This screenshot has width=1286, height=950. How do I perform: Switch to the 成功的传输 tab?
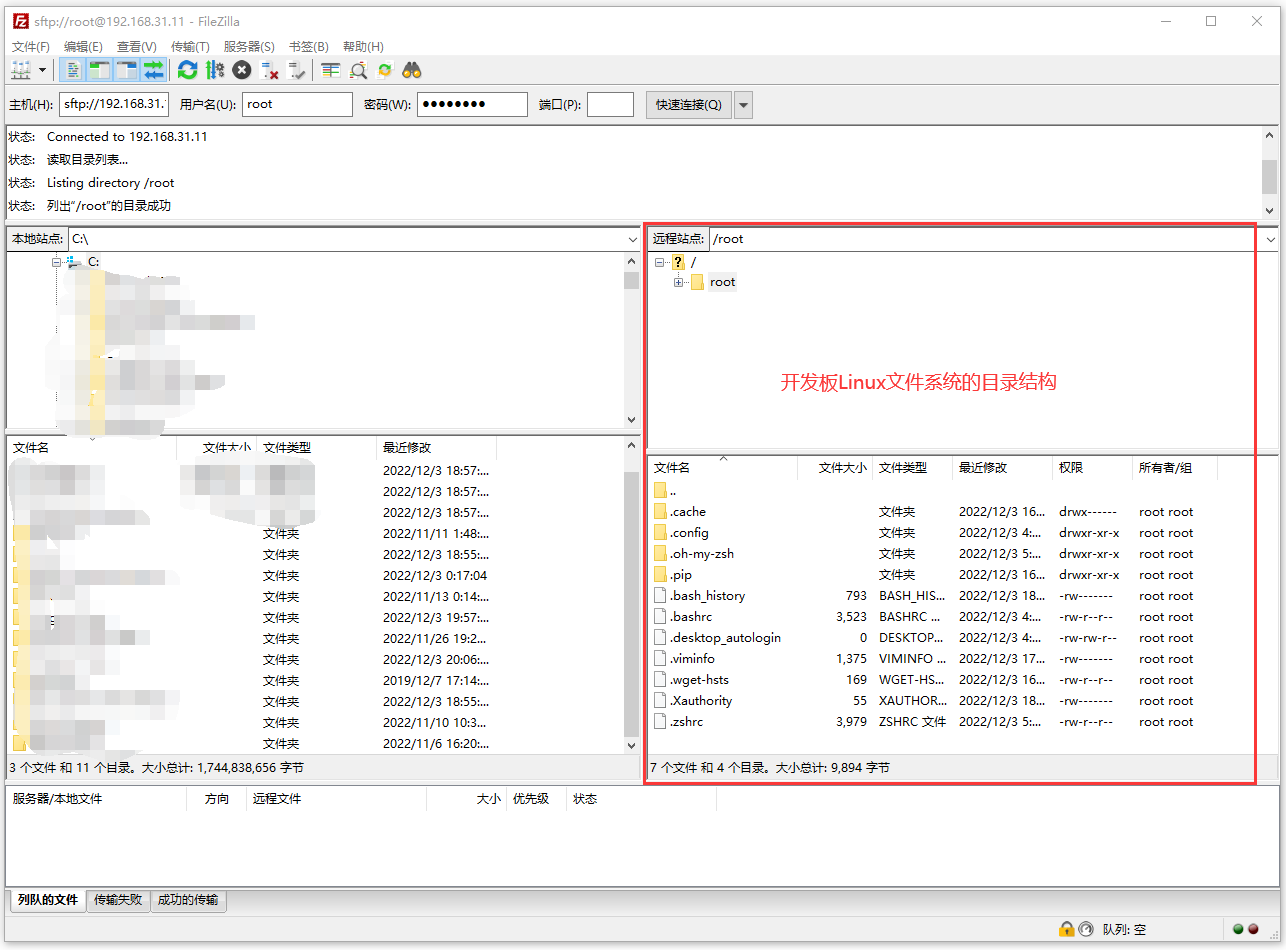tap(188, 900)
